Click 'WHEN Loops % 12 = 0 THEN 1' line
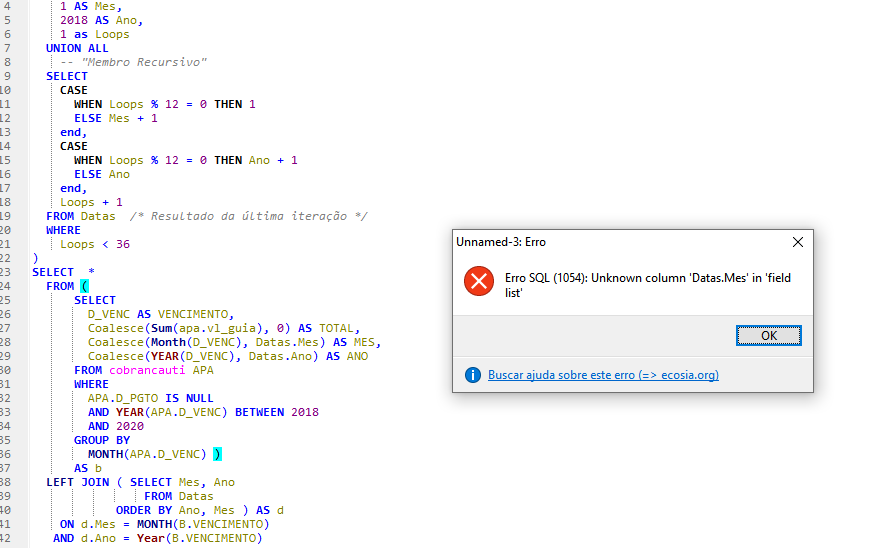The image size is (874, 548). [164, 104]
